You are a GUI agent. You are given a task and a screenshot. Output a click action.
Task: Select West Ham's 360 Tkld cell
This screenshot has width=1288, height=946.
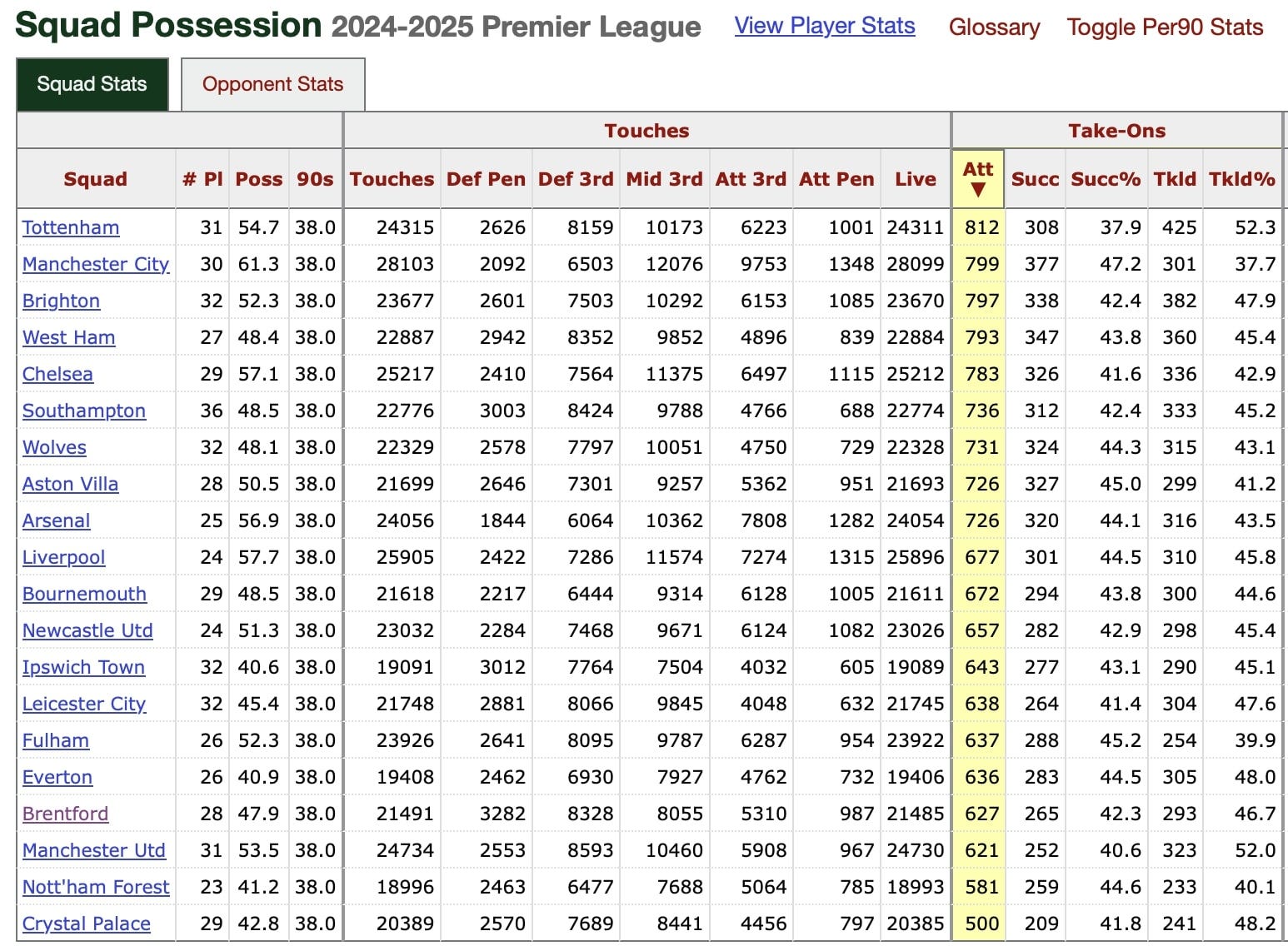coord(1175,337)
